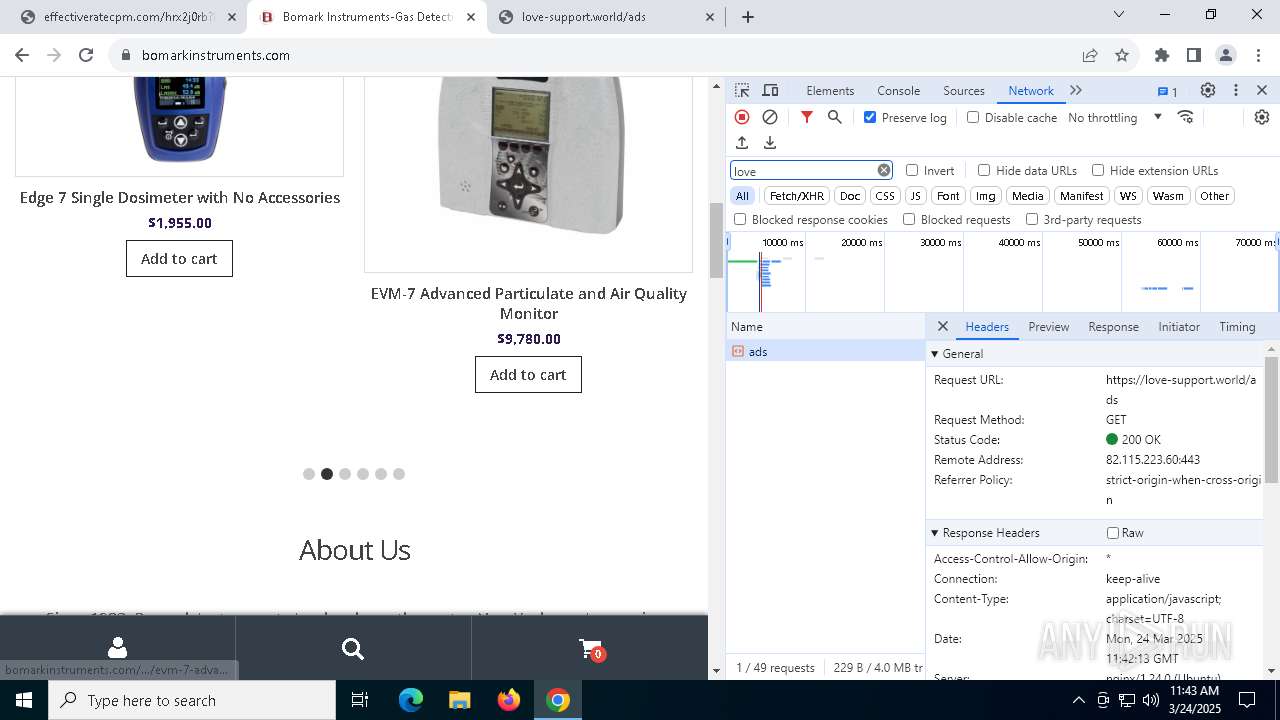Click the import HAR upload icon
The height and width of the screenshot is (720, 1280).
(x=742, y=143)
